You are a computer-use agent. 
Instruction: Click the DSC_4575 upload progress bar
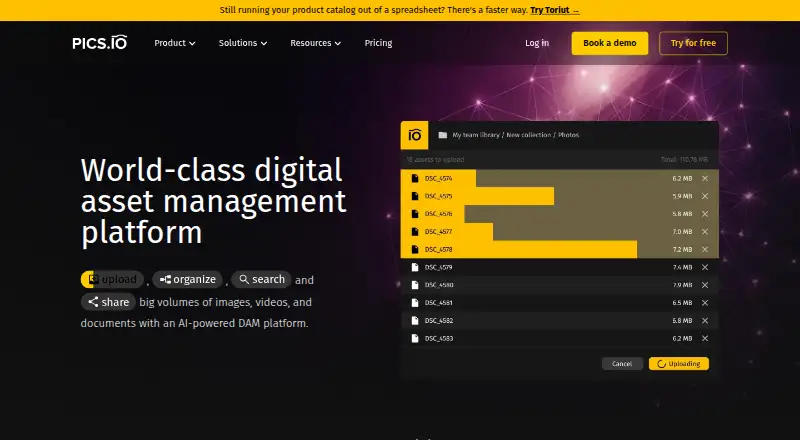pos(477,196)
